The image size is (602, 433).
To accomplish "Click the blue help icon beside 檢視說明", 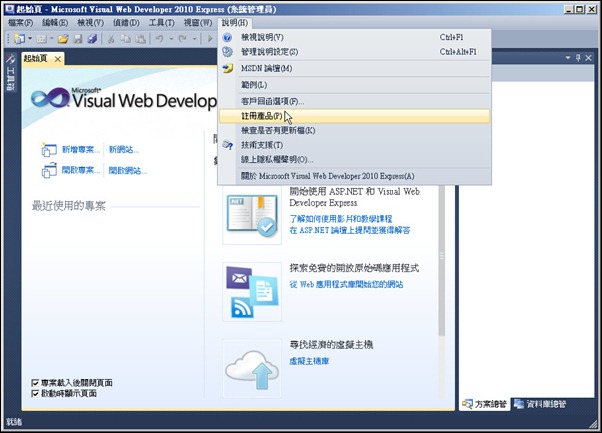I will coord(227,37).
